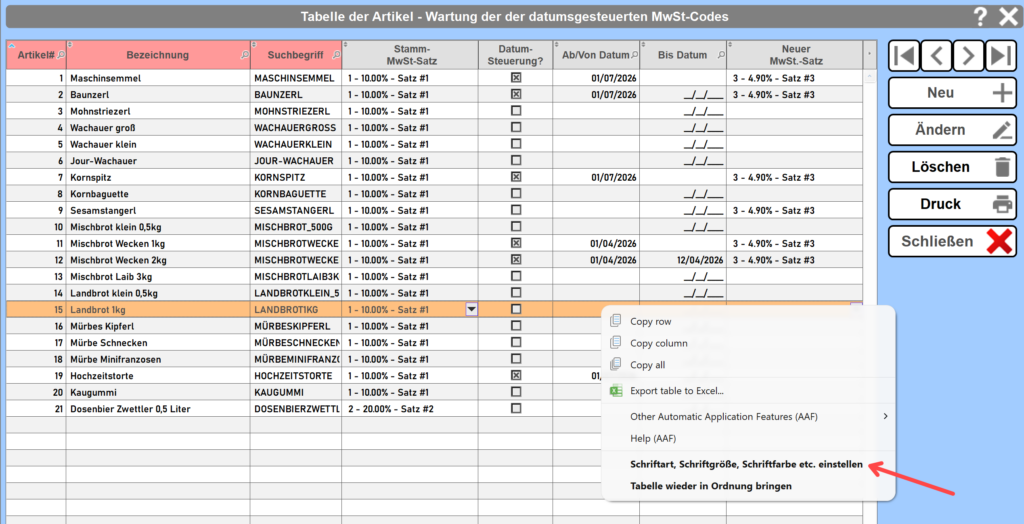Jump to last record navigation arrow
Viewport: 1024px width, 524px height.
pyautogui.click(x=1001, y=56)
